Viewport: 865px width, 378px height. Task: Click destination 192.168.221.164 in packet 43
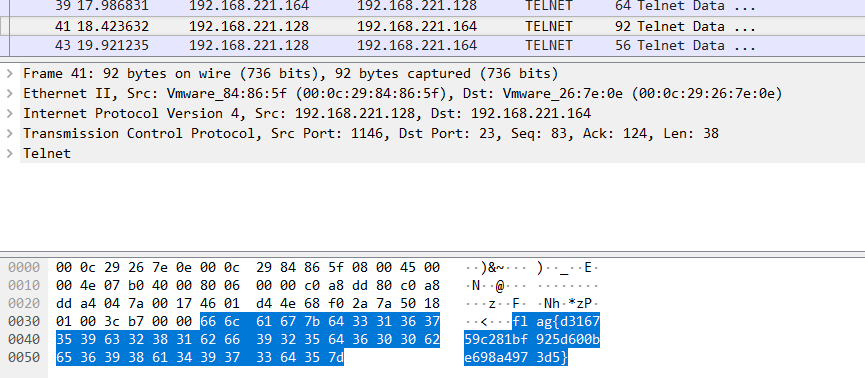coord(417,45)
